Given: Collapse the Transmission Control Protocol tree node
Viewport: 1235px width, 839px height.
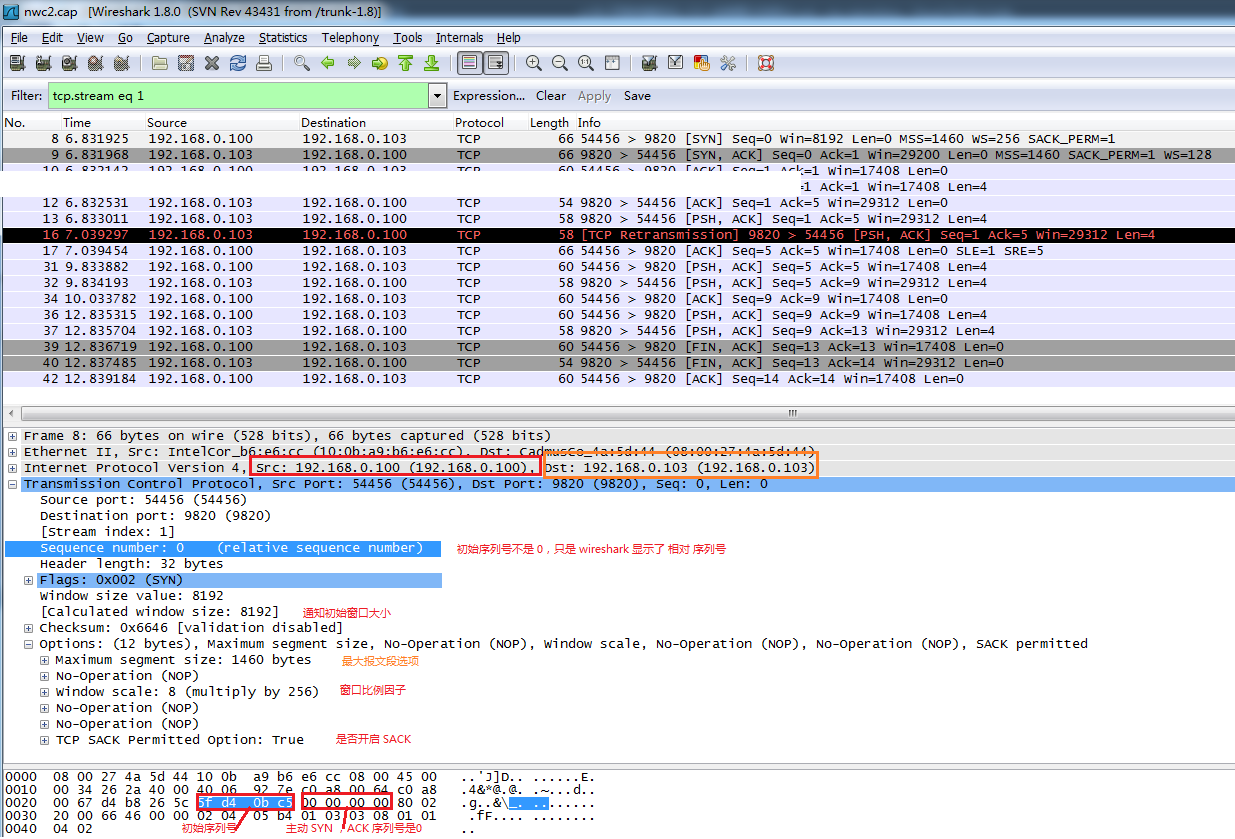Looking at the screenshot, I should 12,484.
